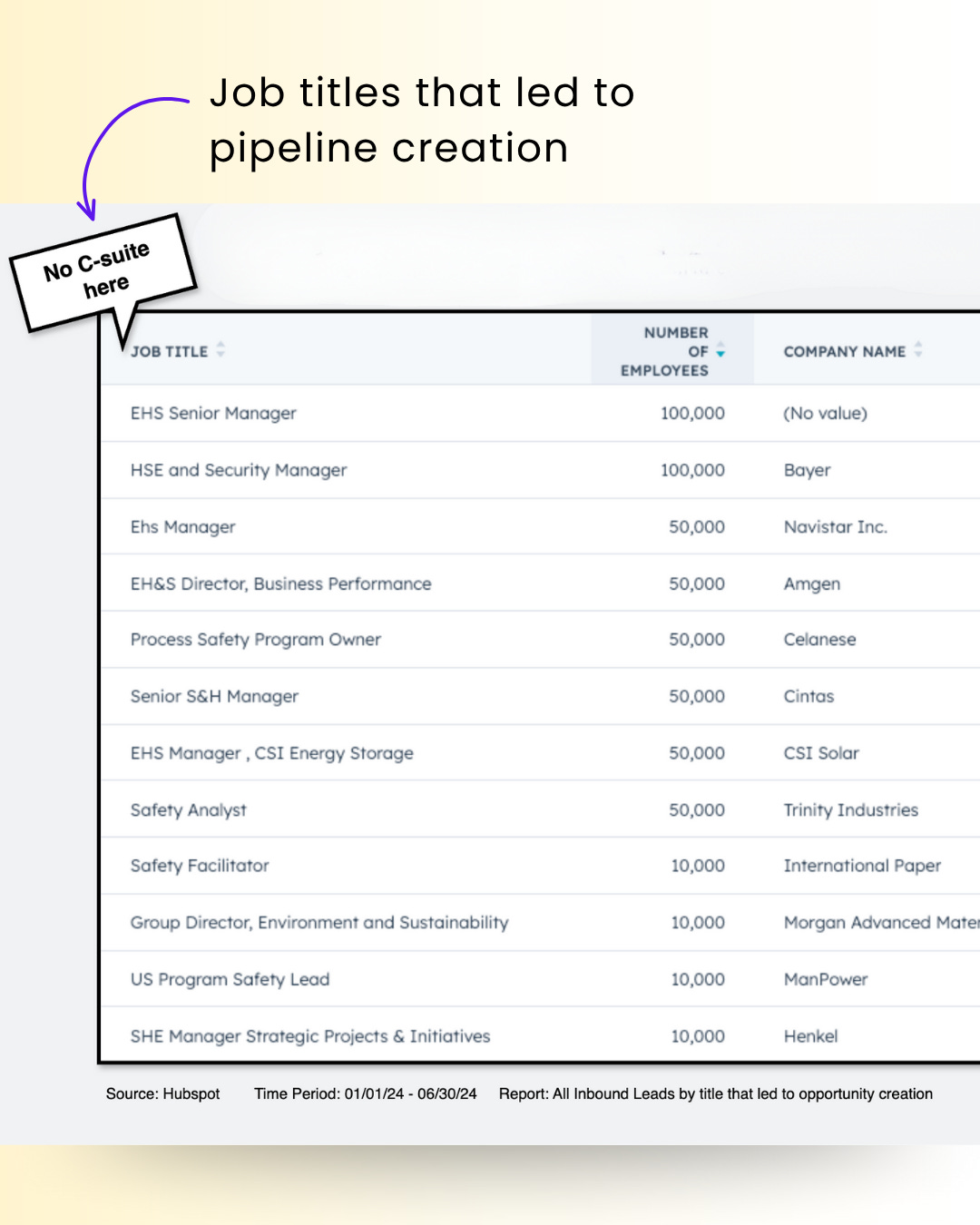This screenshot has height=1225, width=980.
Task: Select the 10,000 value for Henkel
Action: [x=698, y=1036]
